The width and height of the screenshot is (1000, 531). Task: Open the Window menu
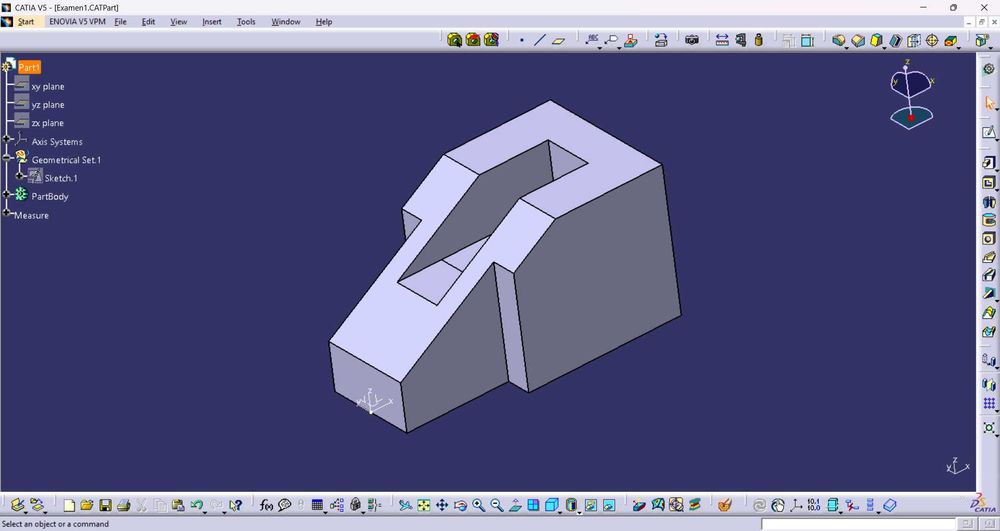point(286,22)
